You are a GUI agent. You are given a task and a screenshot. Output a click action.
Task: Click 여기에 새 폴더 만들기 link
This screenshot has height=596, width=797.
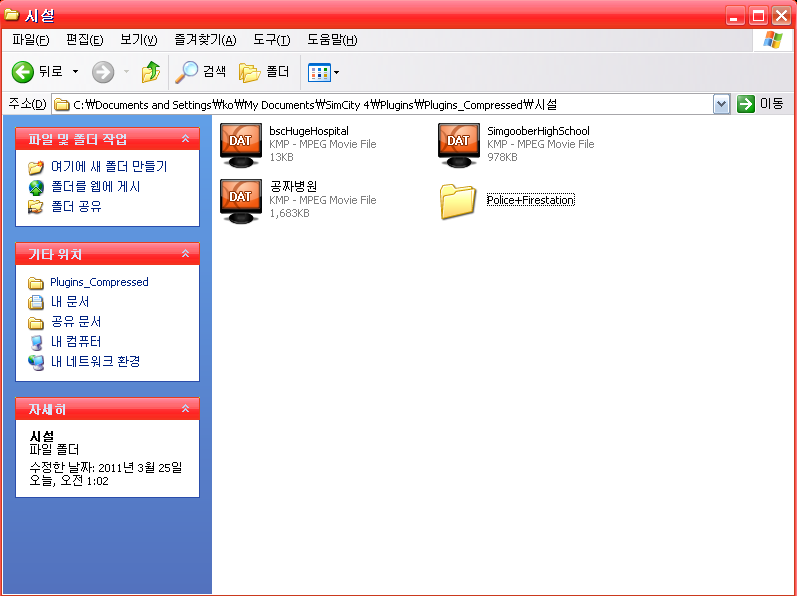(x=109, y=167)
